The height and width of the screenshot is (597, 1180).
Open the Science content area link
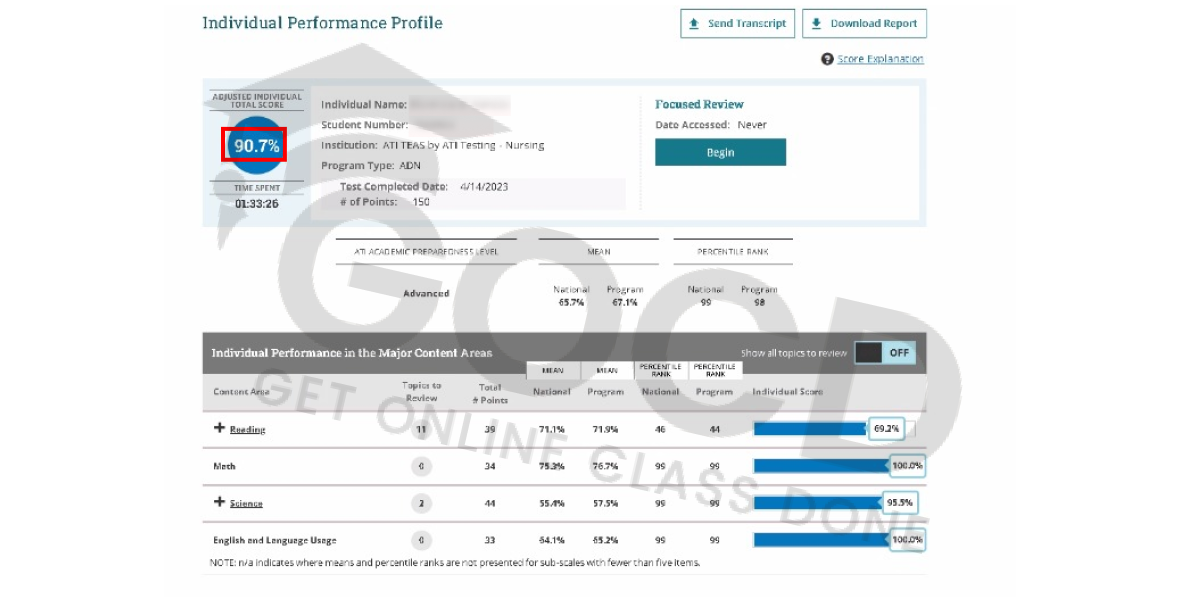[246, 504]
